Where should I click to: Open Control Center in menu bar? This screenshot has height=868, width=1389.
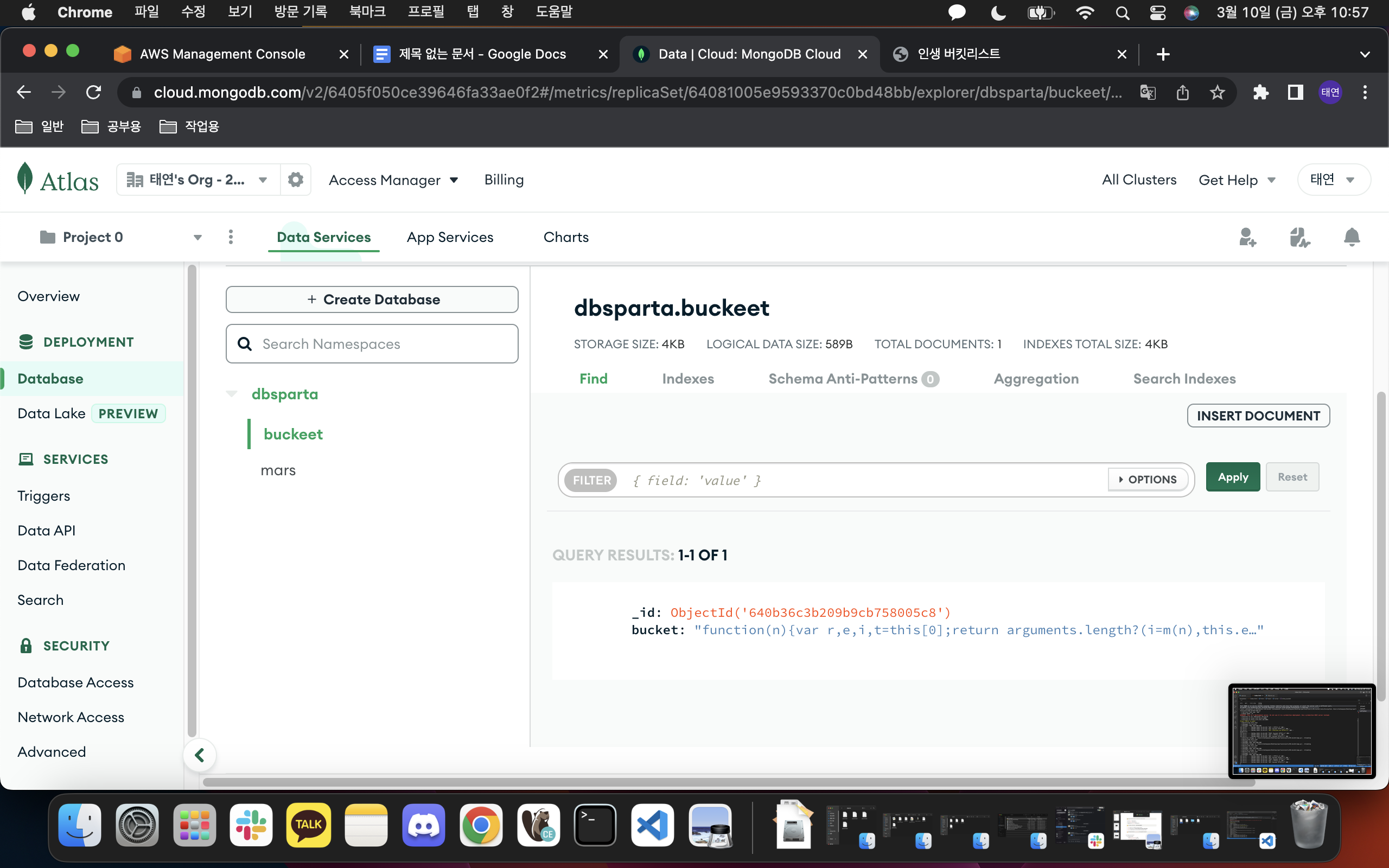click(1157, 12)
